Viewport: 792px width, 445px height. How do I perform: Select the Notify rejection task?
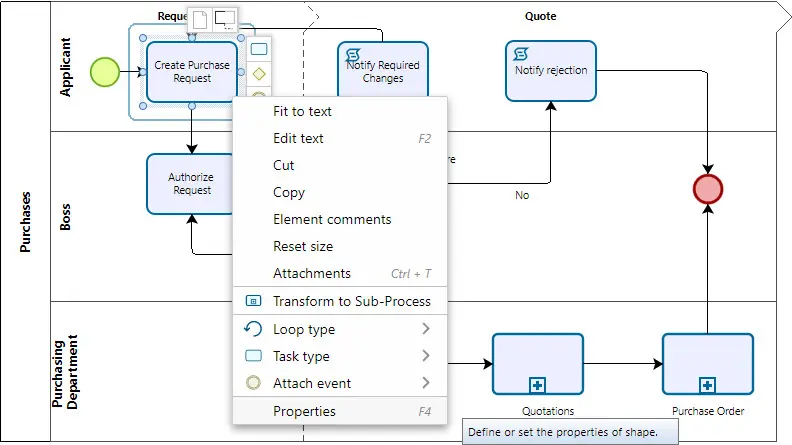point(551,71)
